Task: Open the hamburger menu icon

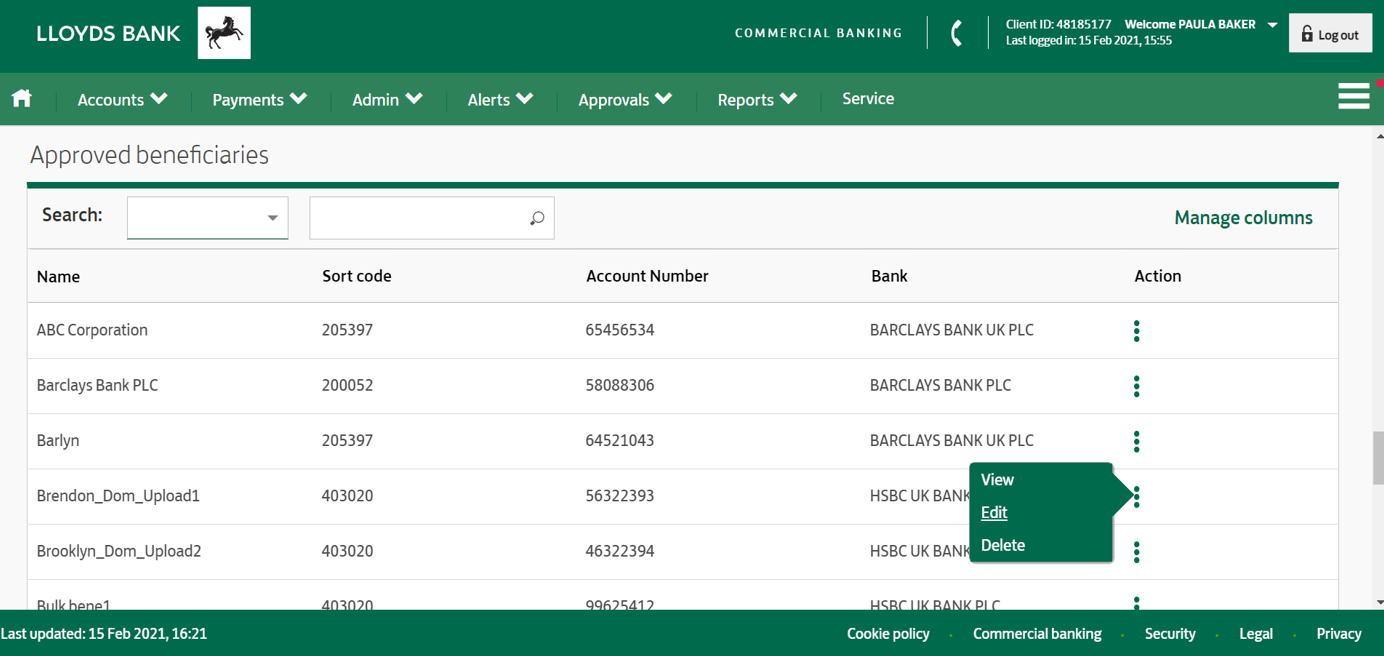Action: (1354, 97)
